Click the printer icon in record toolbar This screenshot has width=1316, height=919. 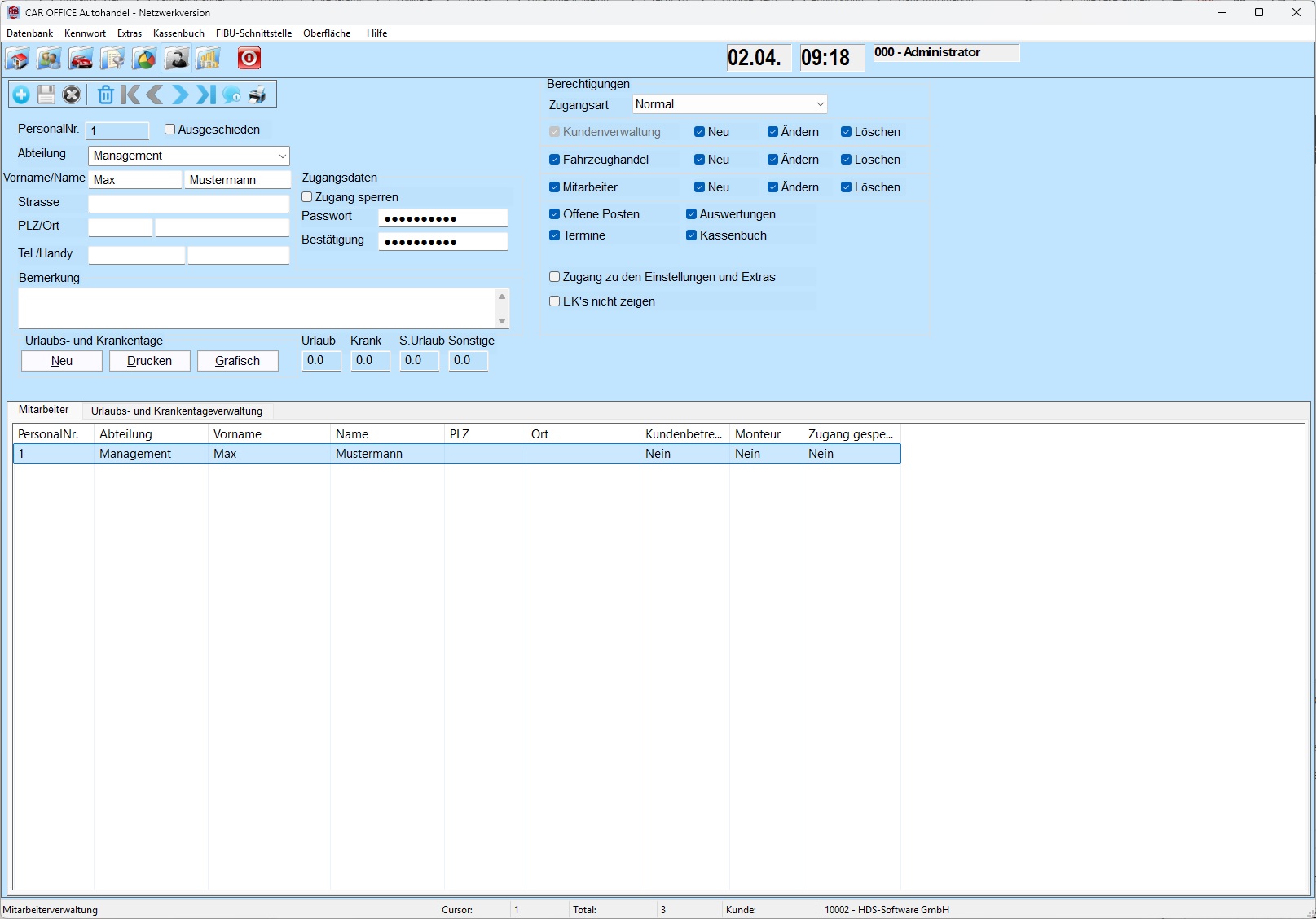point(257,95)
